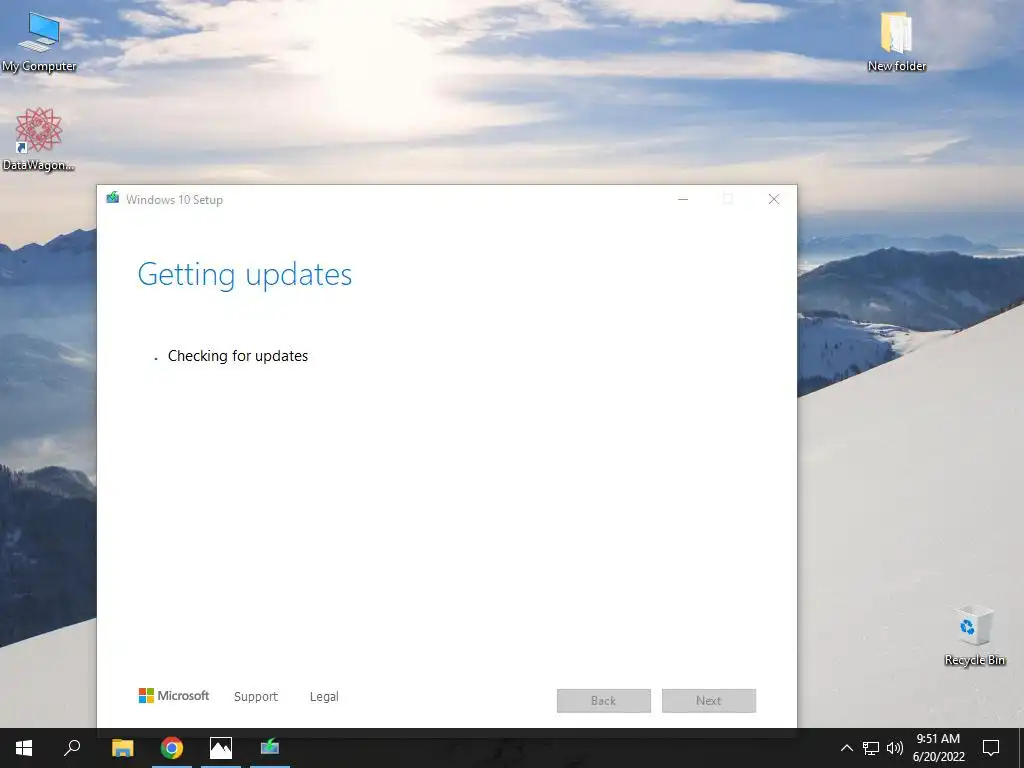Open the My Computer desktop icon
This screenshot has width=1024, height=768.
click(x=39, y=42)
